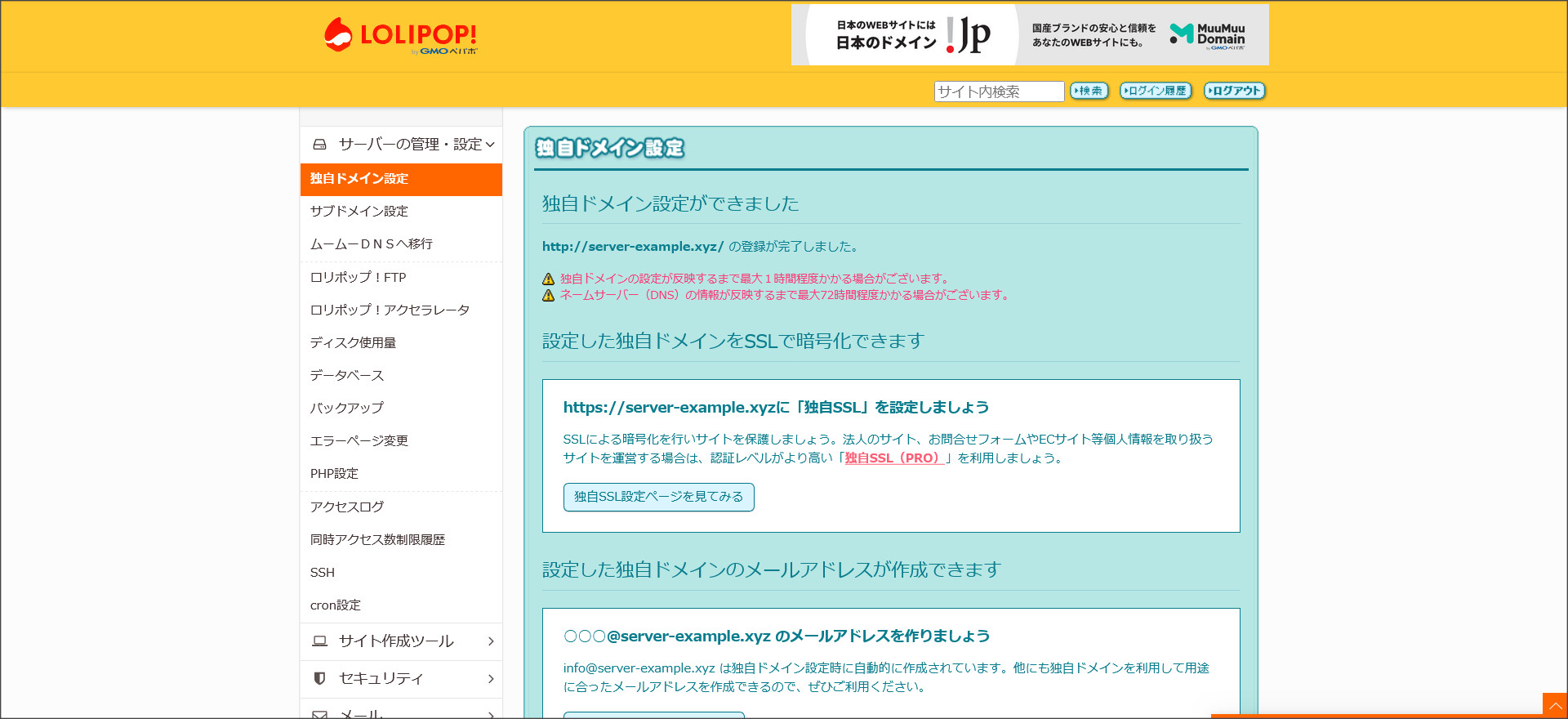1568x719 pixels.
Task: Click the LOLIPOP! logo
Action: tap(400, 36)
